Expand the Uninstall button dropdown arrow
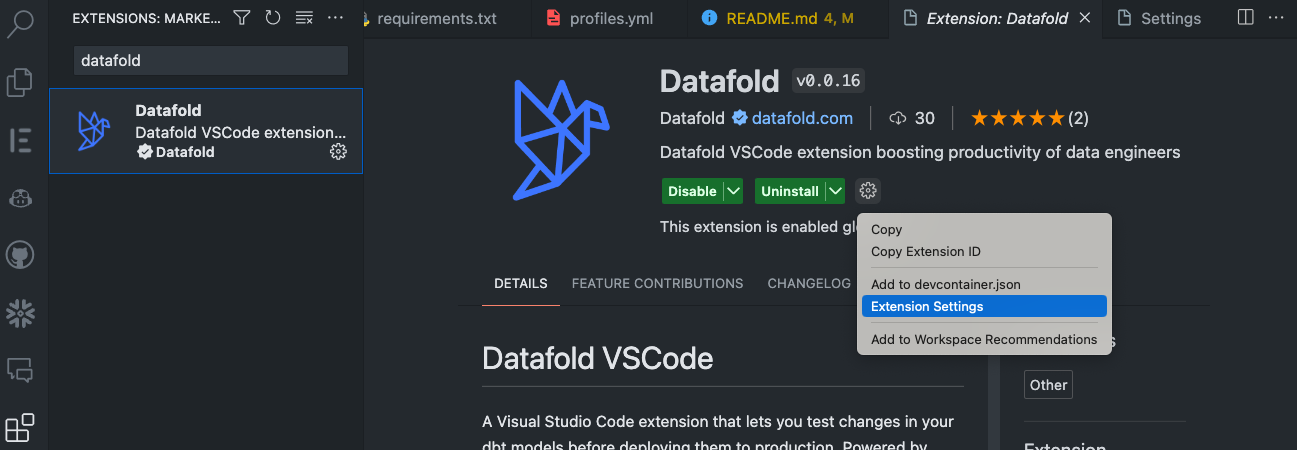This screenshot has width=1297, height=450. (x=836, y=191)
